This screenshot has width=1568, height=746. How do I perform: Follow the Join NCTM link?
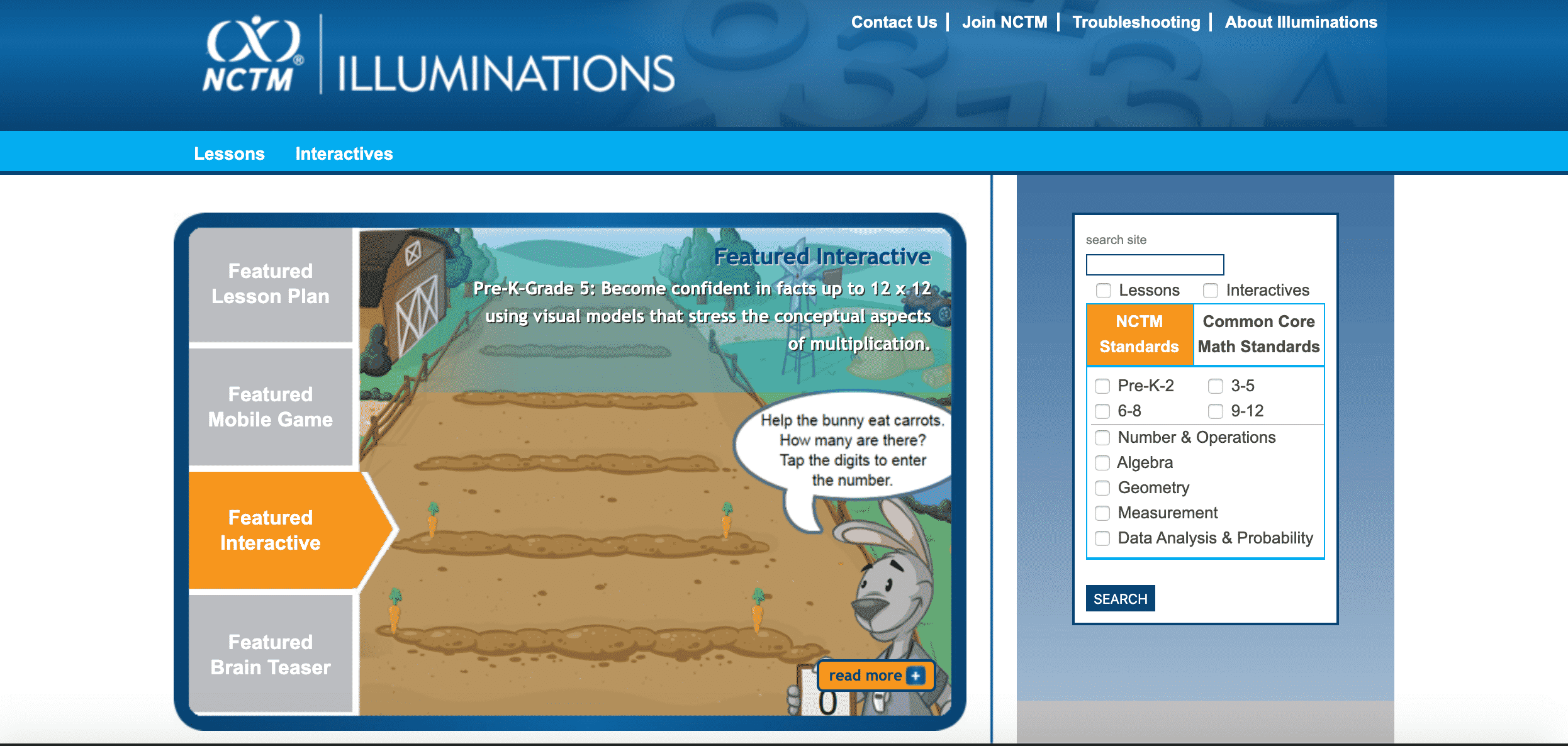(1005, 22)
